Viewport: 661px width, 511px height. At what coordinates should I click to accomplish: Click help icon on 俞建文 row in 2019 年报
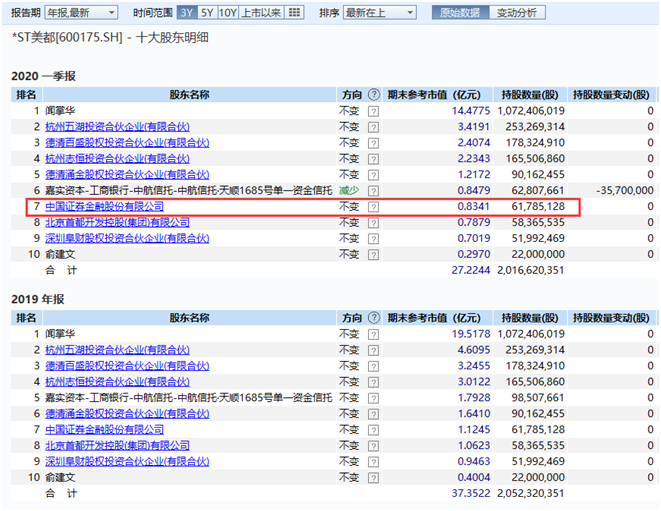click(374, 477)
